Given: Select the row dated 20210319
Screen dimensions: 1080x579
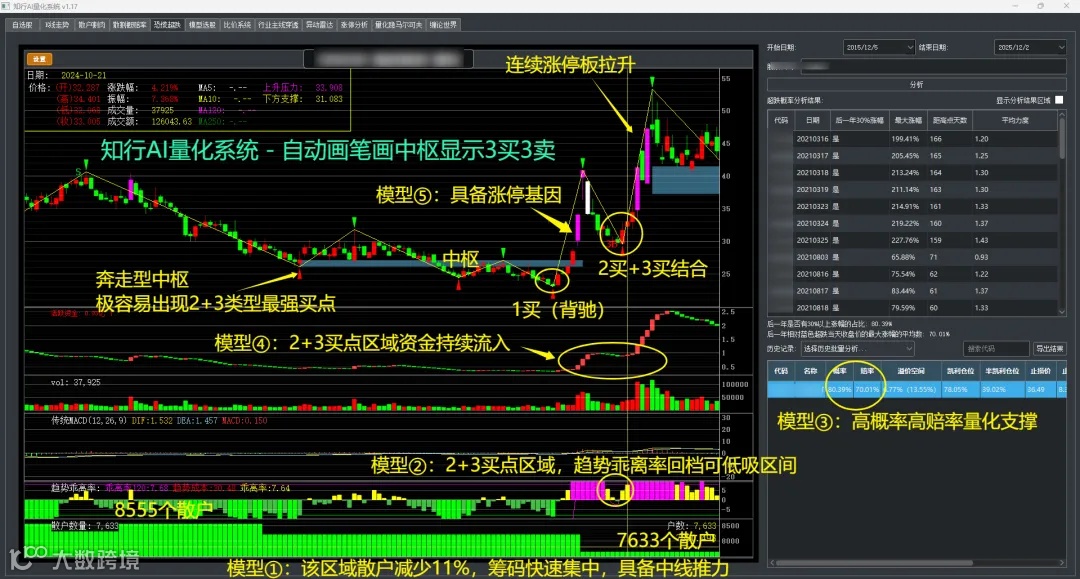Looking at the screenshot, I should pyautogui.click(x=913, y=190).
